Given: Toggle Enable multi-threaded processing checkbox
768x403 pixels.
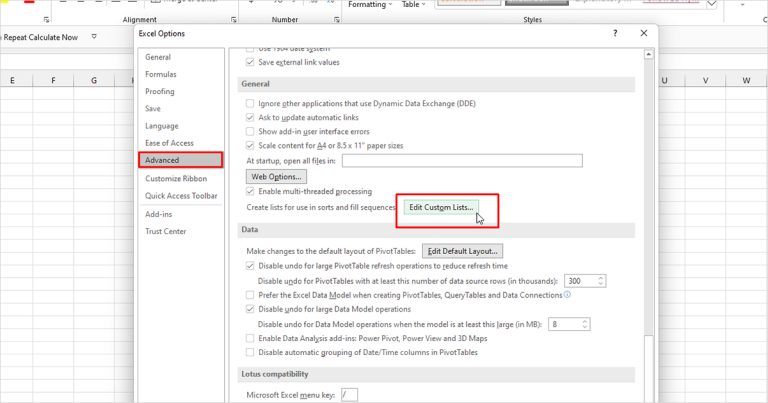Looking at the screenshot, I should (x=250, y=191).
